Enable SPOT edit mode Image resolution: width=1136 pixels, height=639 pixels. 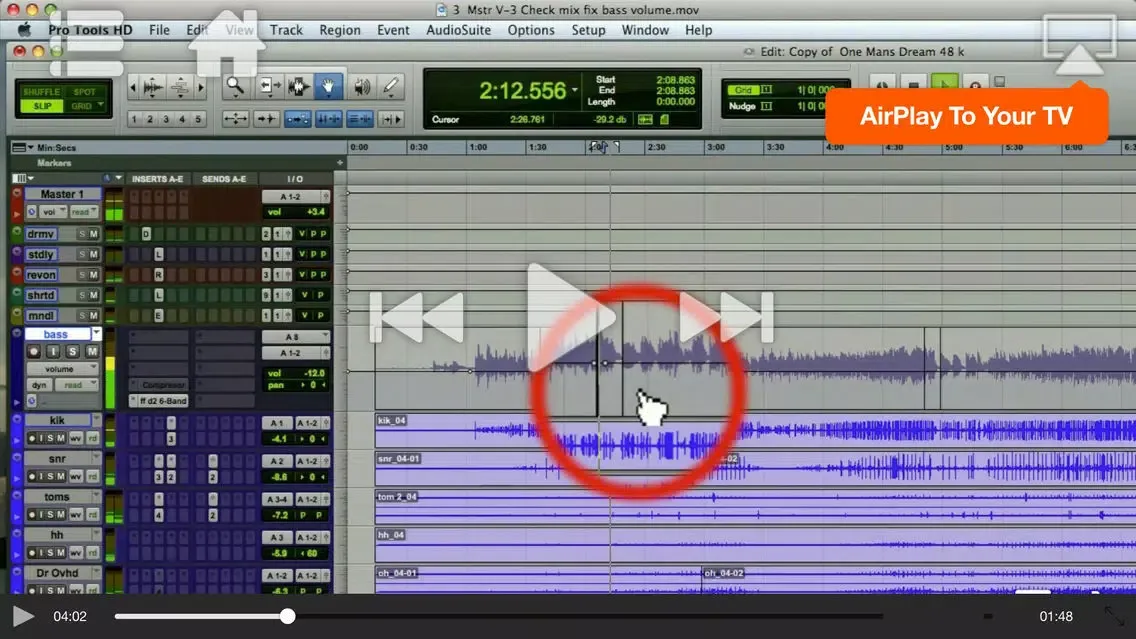tap(85, 92)
